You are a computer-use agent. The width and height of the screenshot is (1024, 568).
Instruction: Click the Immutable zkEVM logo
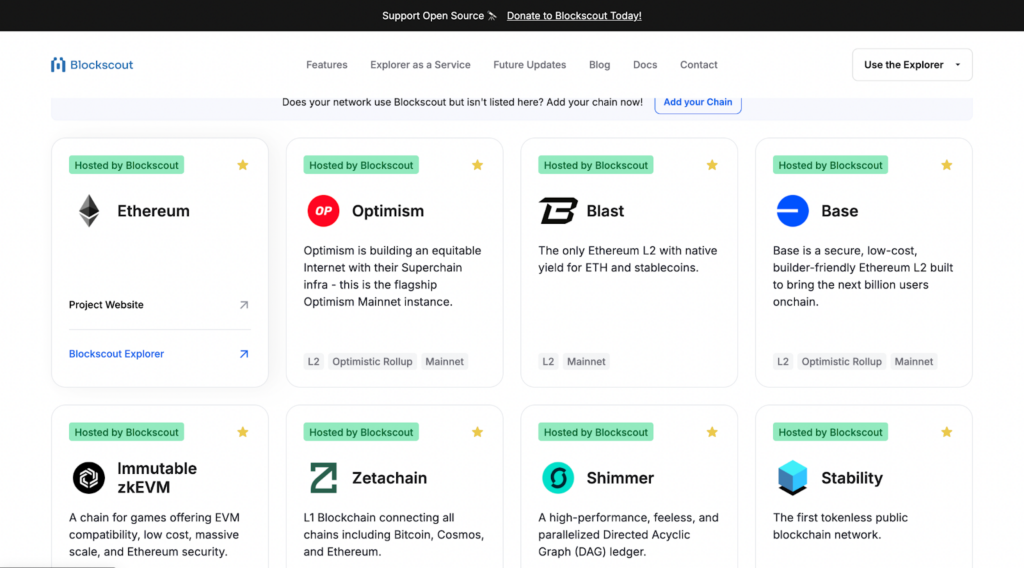(89, 478)
